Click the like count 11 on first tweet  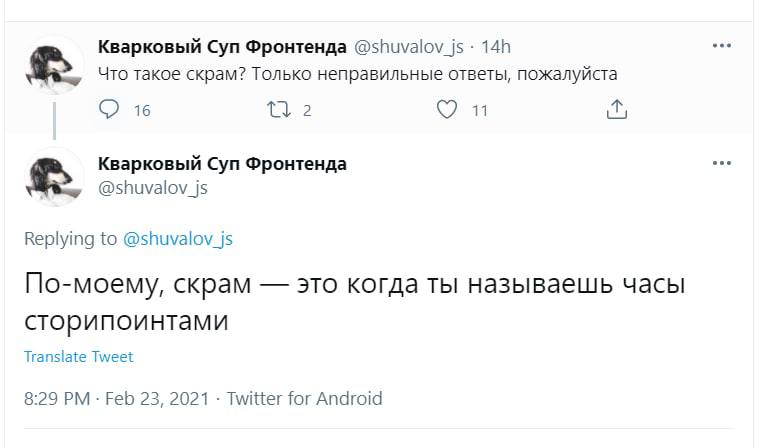click(479, 111)
